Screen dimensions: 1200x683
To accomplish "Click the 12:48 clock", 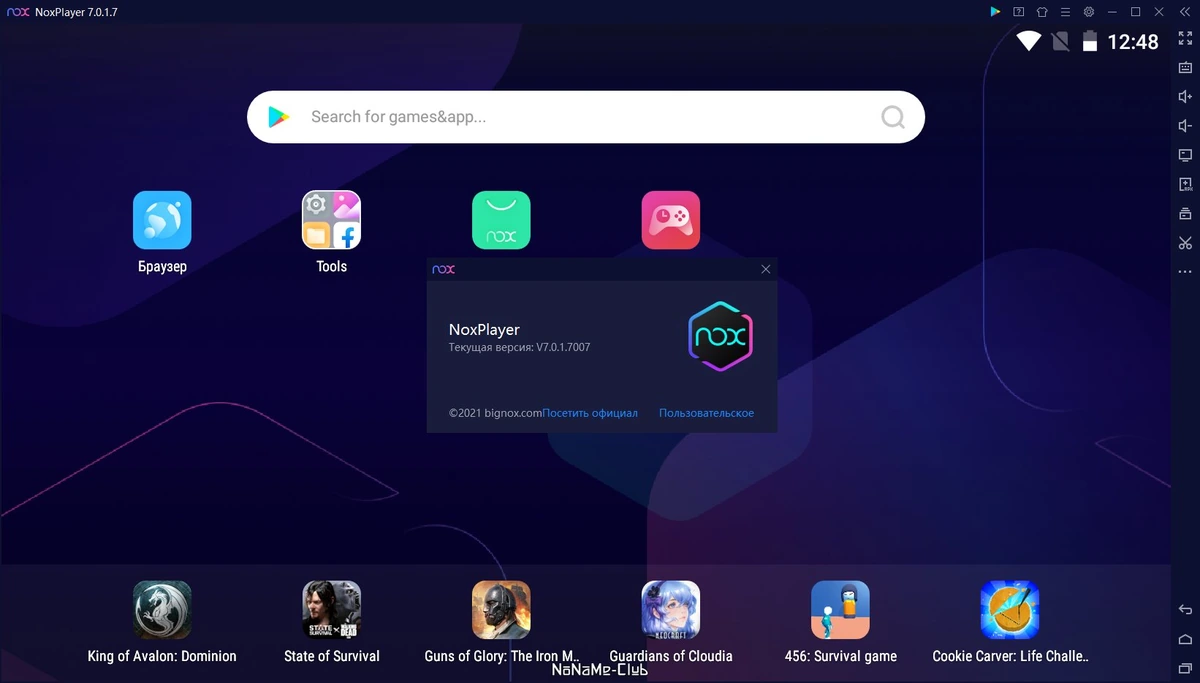I will point(1133,42).
